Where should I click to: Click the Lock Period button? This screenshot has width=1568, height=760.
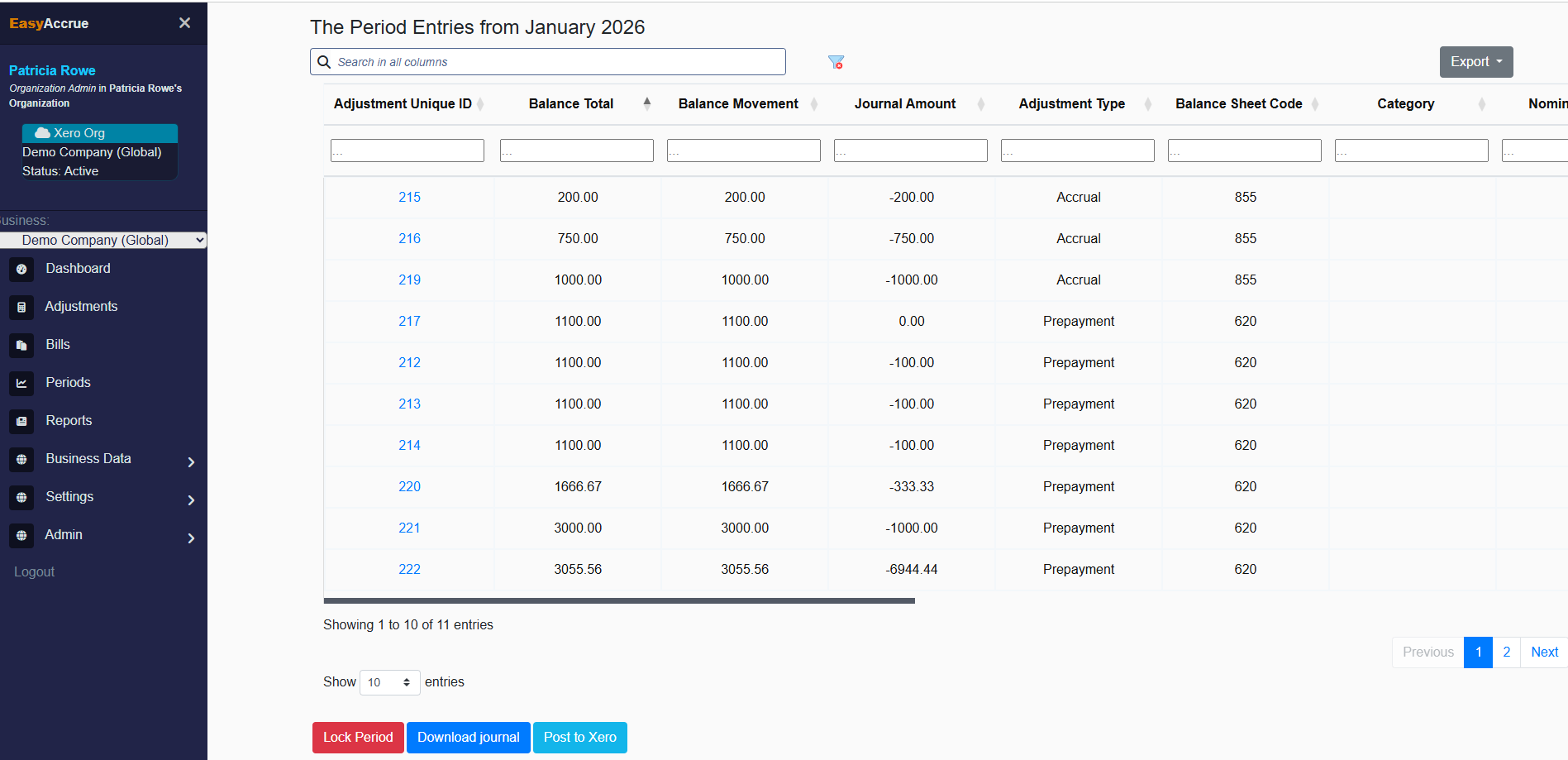click(x=358, y=737)
